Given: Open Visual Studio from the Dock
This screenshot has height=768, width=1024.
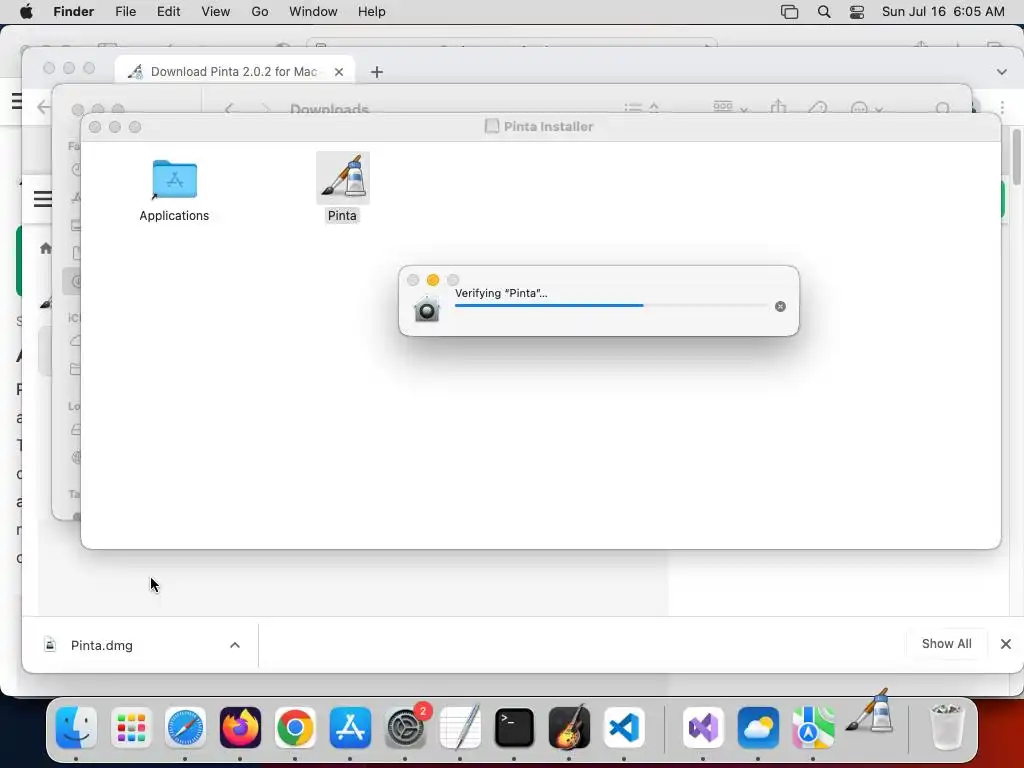Looking at the screenshot, I should pyautogui.click(x=703, y=727).
